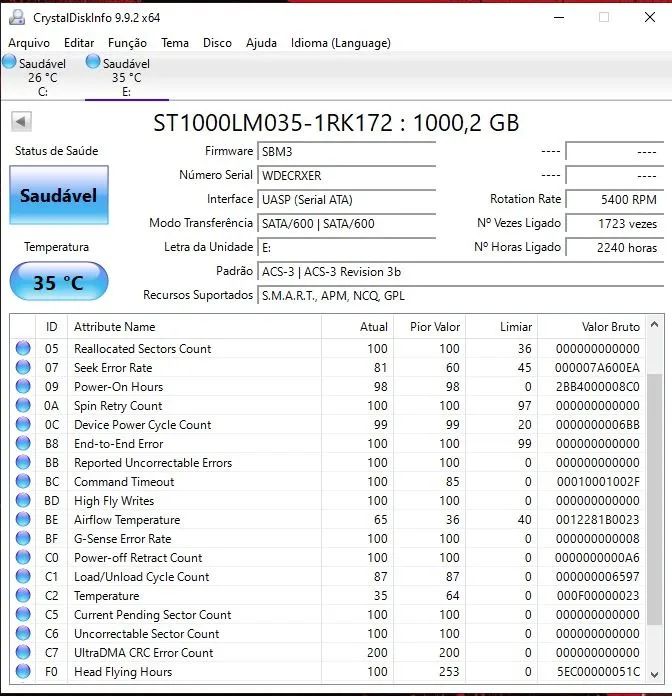This screenshot has height=696, width=672.
Task: Click the ID column header
Action: [51, 327]
